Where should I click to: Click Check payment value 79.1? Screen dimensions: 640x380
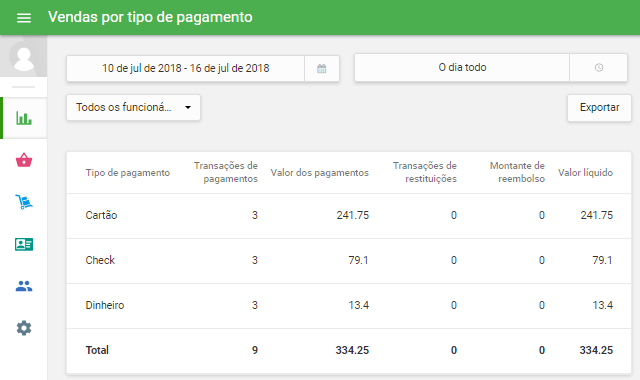(358, 260)
